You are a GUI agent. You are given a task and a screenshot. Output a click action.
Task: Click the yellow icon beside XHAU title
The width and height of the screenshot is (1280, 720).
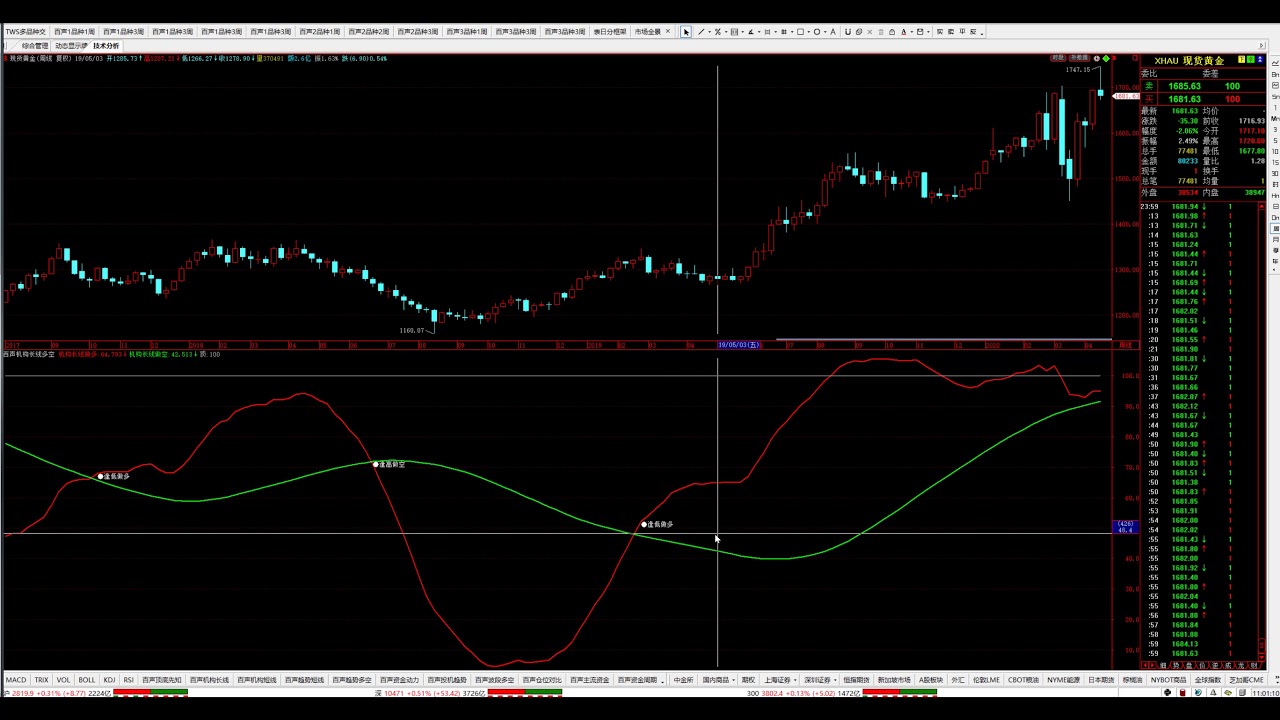tap(1242, 60)
